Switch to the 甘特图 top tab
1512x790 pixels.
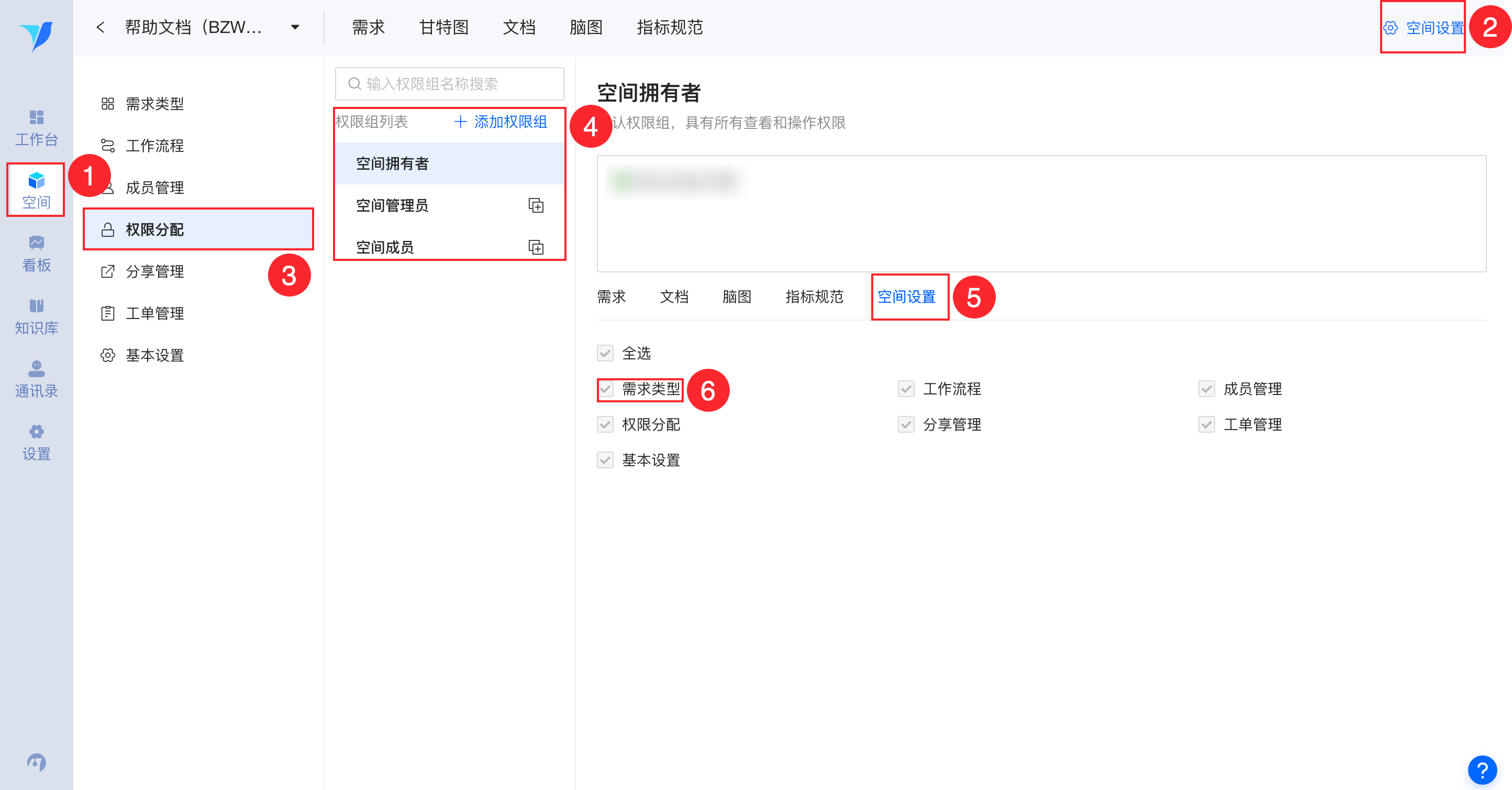(x=443, y=28)
